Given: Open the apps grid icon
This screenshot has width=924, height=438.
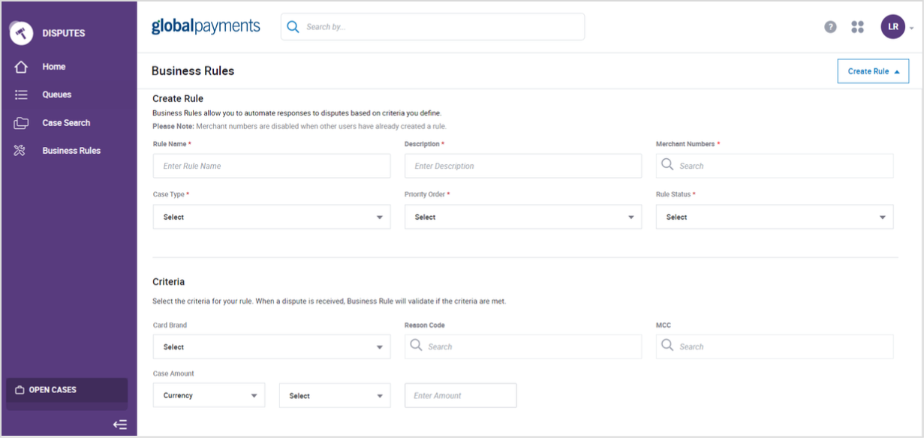Looking at the screenshot, I should click(857, 27).
